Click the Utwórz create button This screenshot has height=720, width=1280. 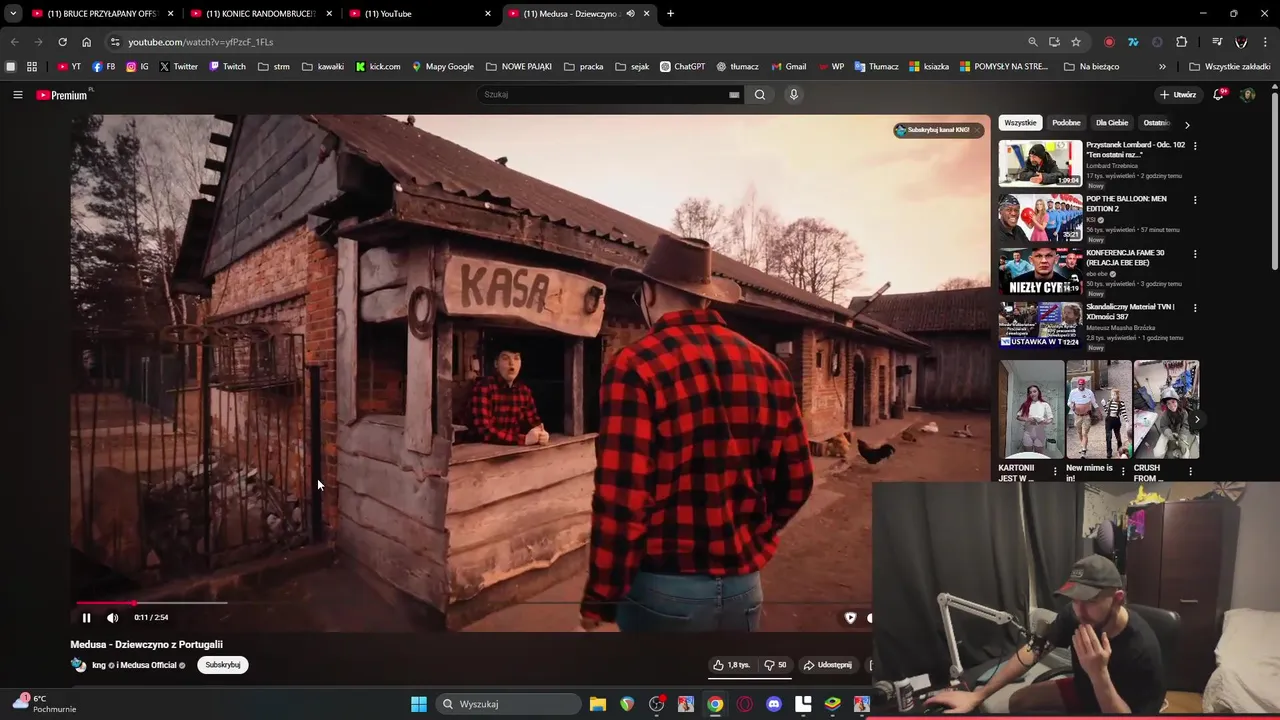[1178, 95]
